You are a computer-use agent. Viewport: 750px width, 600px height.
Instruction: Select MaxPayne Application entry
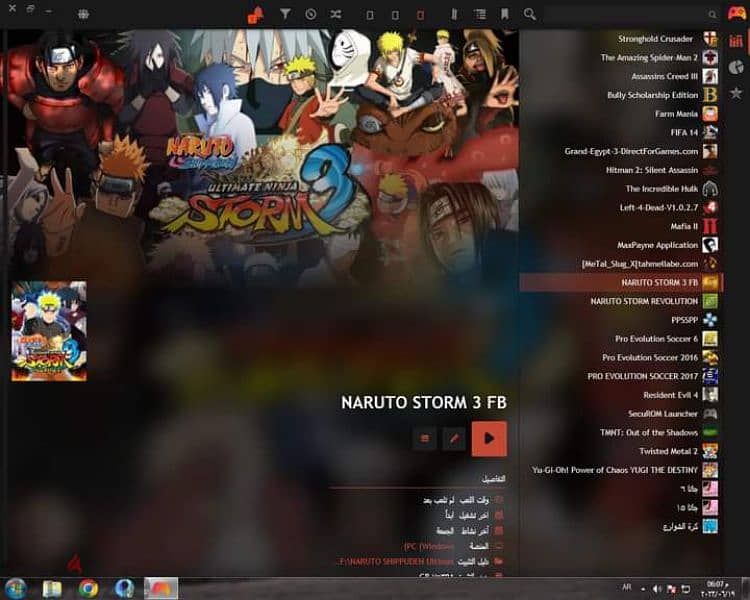[x=621, y=245]
